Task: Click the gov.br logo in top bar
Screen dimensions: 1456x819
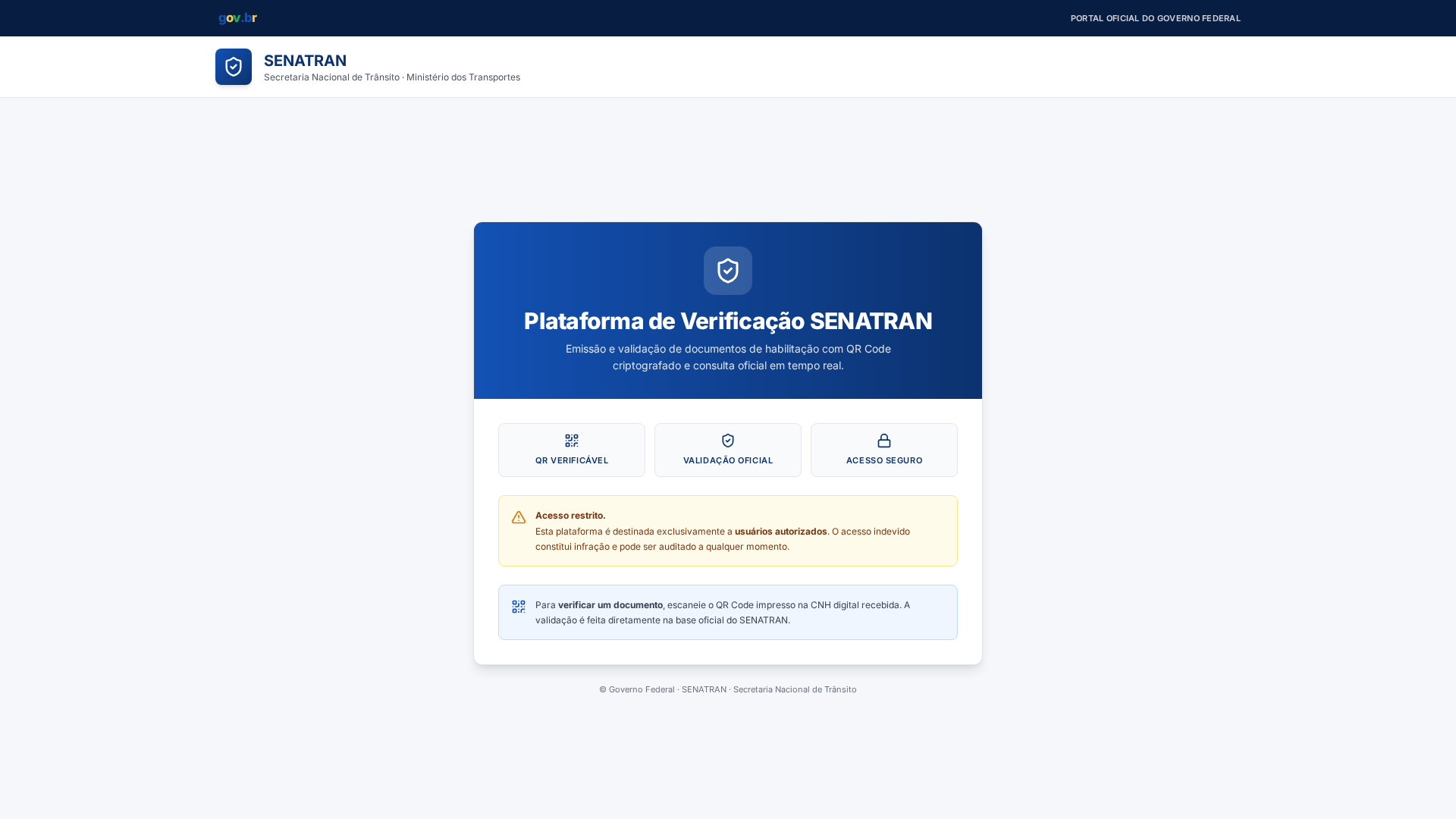Action: click(237, 17)
